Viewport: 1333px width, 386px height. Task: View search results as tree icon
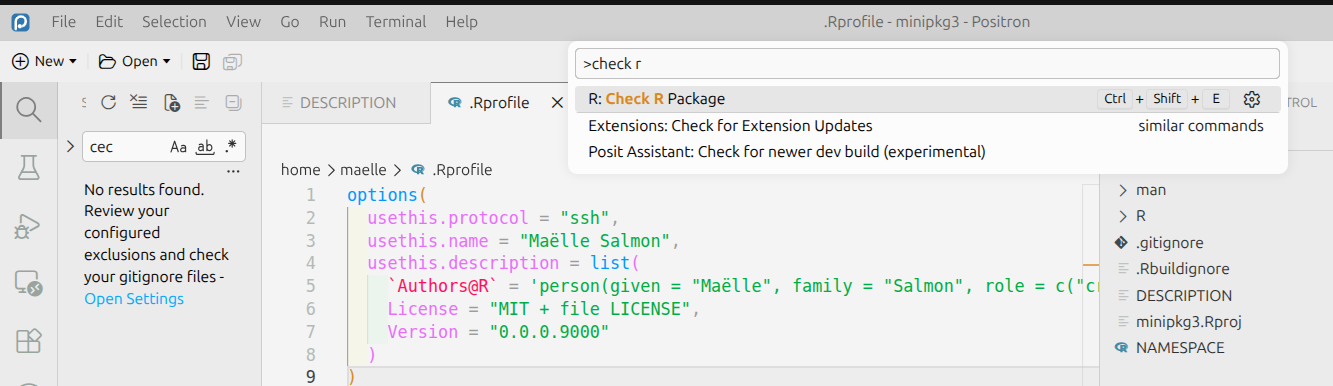pyautogui.click(x=201, y=102)
